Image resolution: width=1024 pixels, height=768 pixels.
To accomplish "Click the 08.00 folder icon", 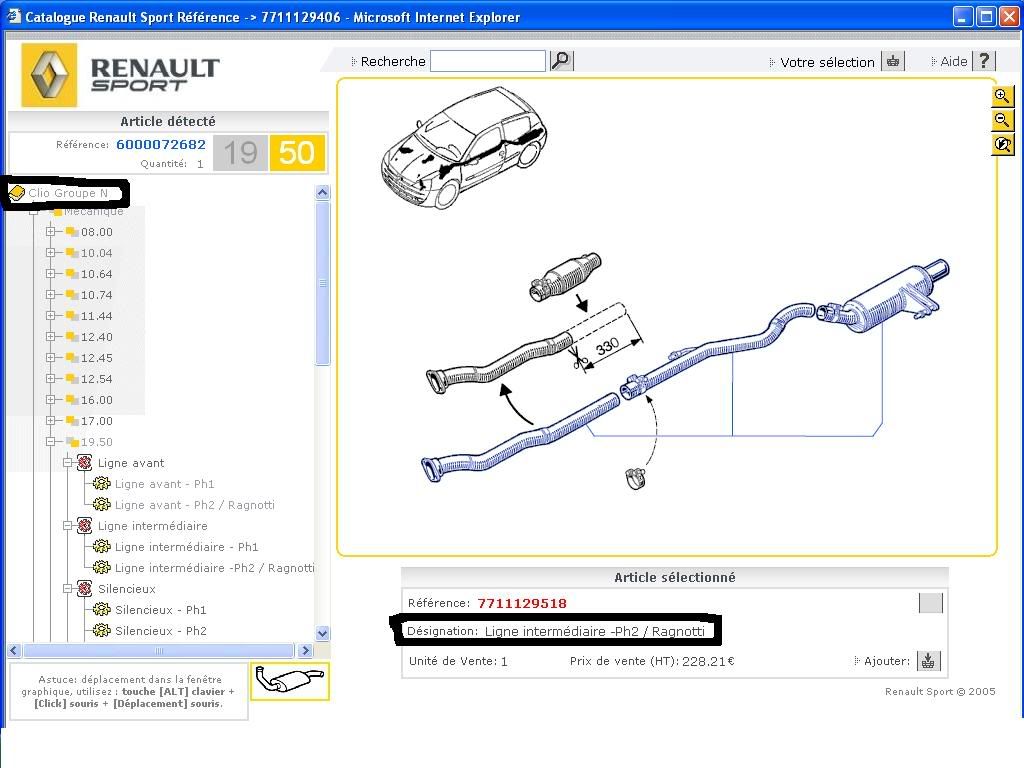I will (x=72, y=232).
